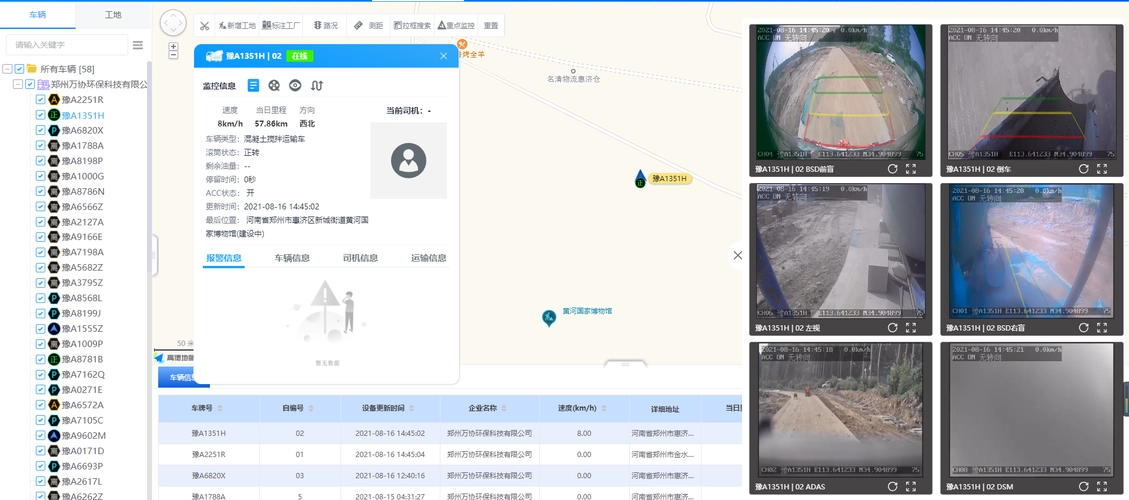Toggle the 所有车辆 checkbox
The height and width of the screenshot is (500, 1129).
(x=19, y=69)
